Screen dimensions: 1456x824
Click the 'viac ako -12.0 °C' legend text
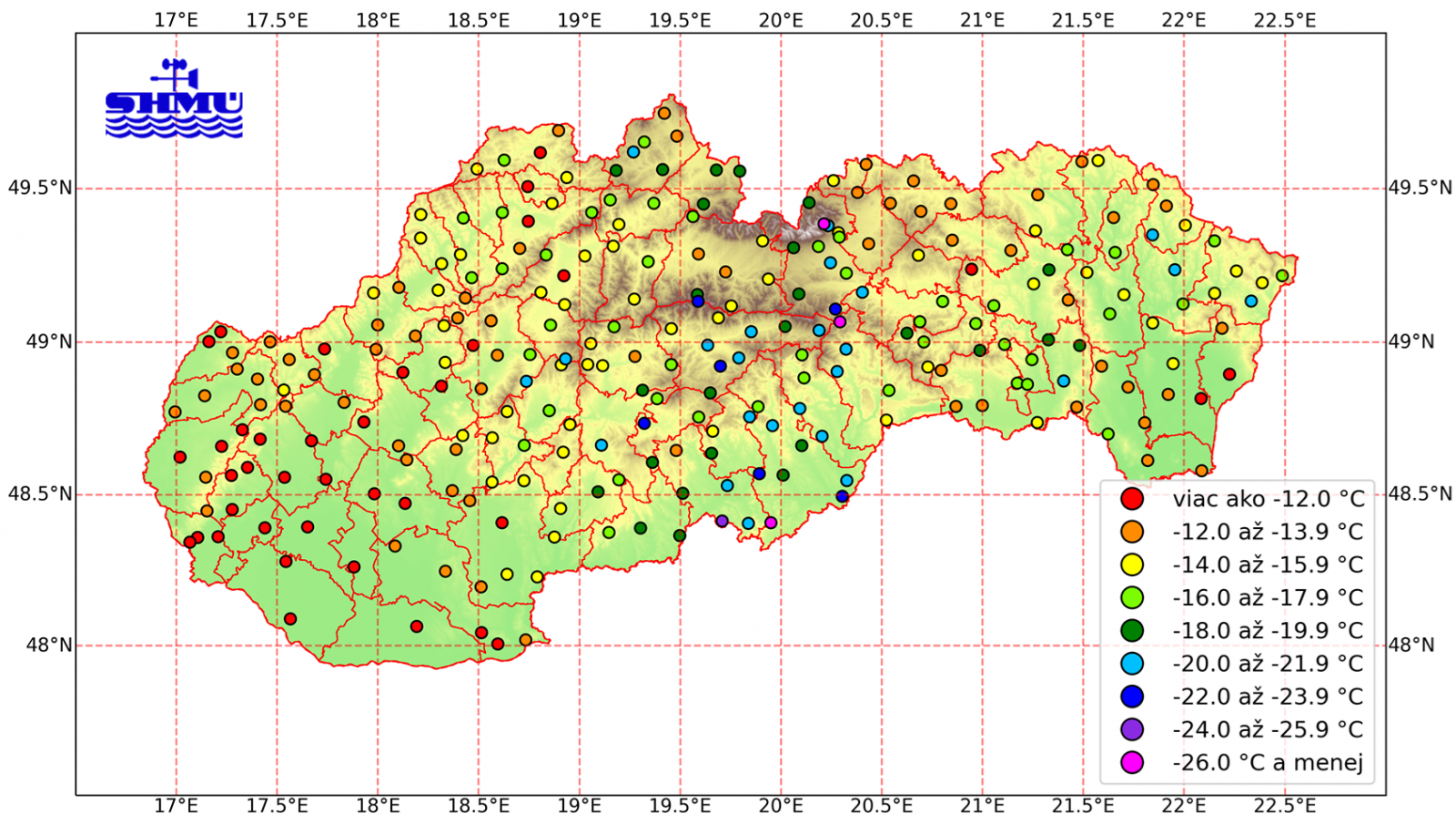(1268, 499)
